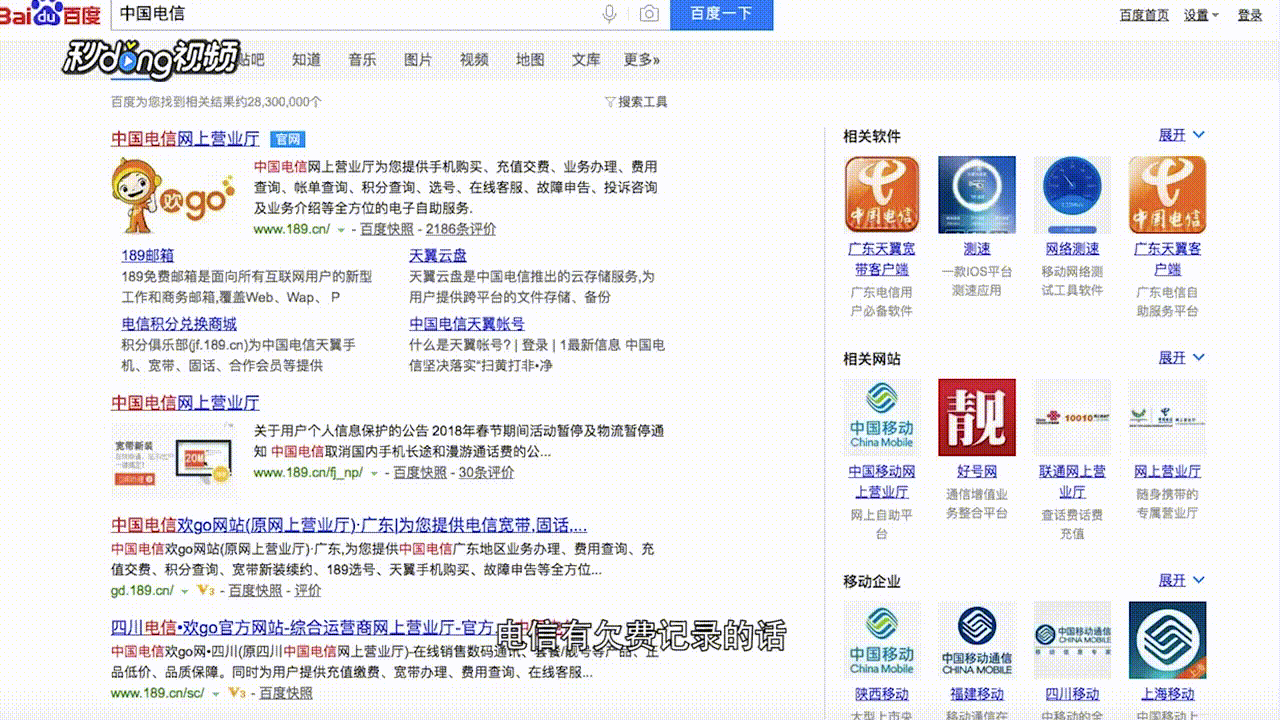This screenshot has width=1280, height=720.
Task: Open the 189邮箱 sublink
Action: (147, 255)
